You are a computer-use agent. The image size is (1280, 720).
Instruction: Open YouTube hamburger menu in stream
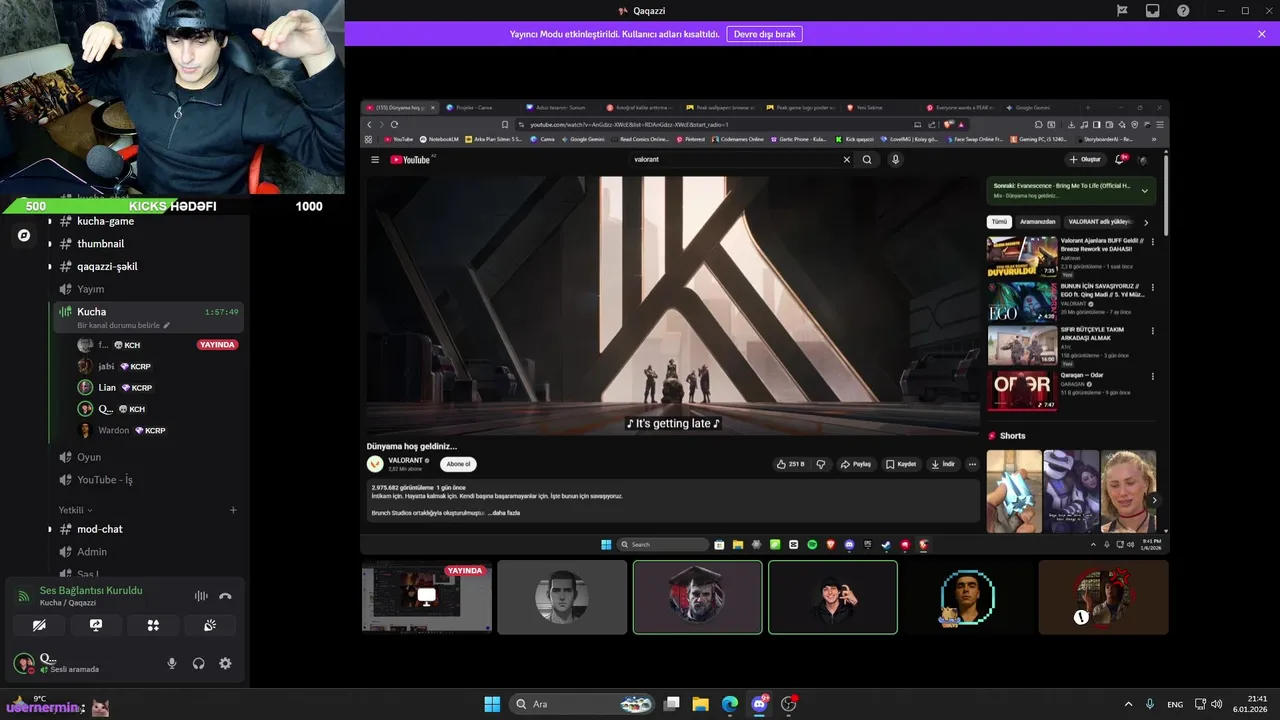click(375, 159)
